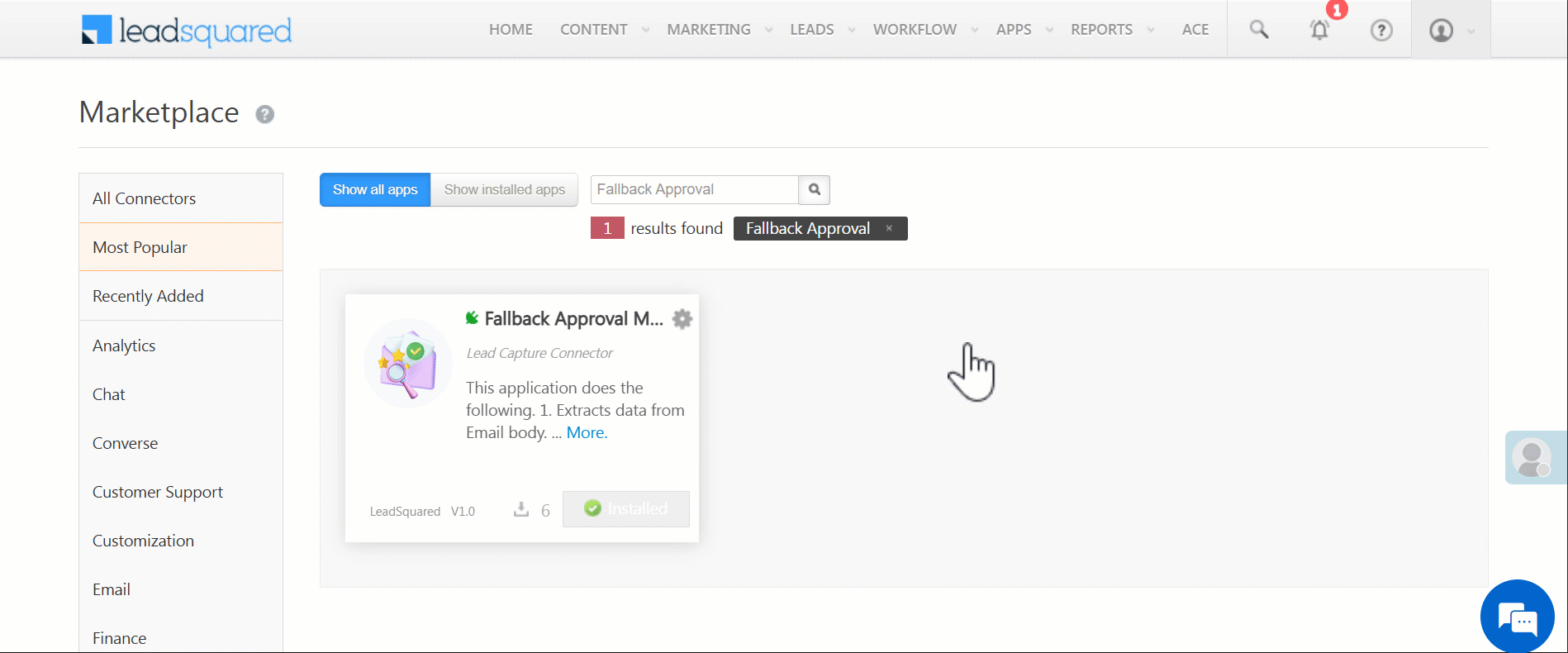This screenshot has width=1568, height=653.
Task: Open the global search magnifier icon
Action: [1258, 30]
